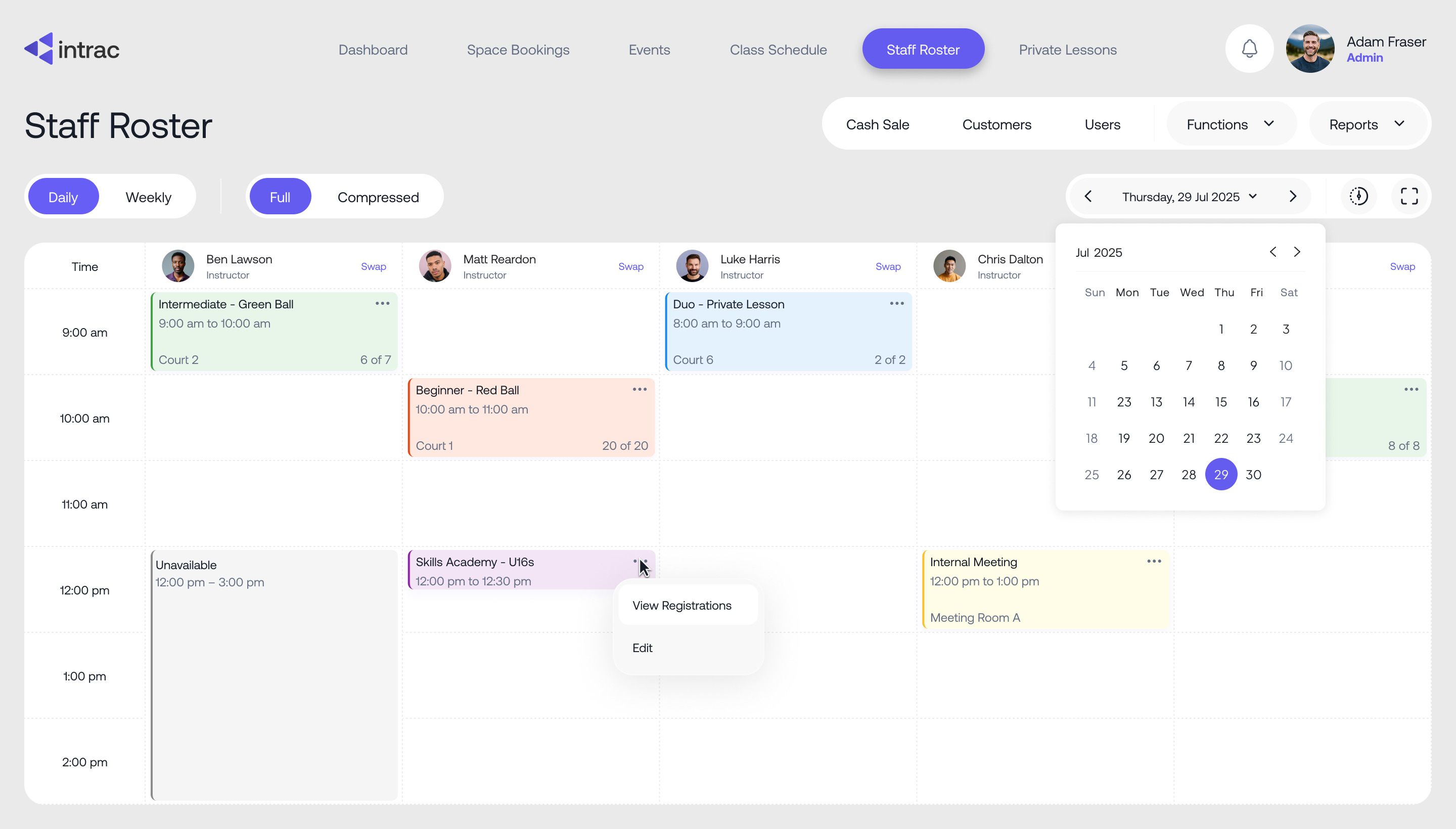
Task: Open options menu on Intermediate - Green Ball class
Action: click(382, 303)
